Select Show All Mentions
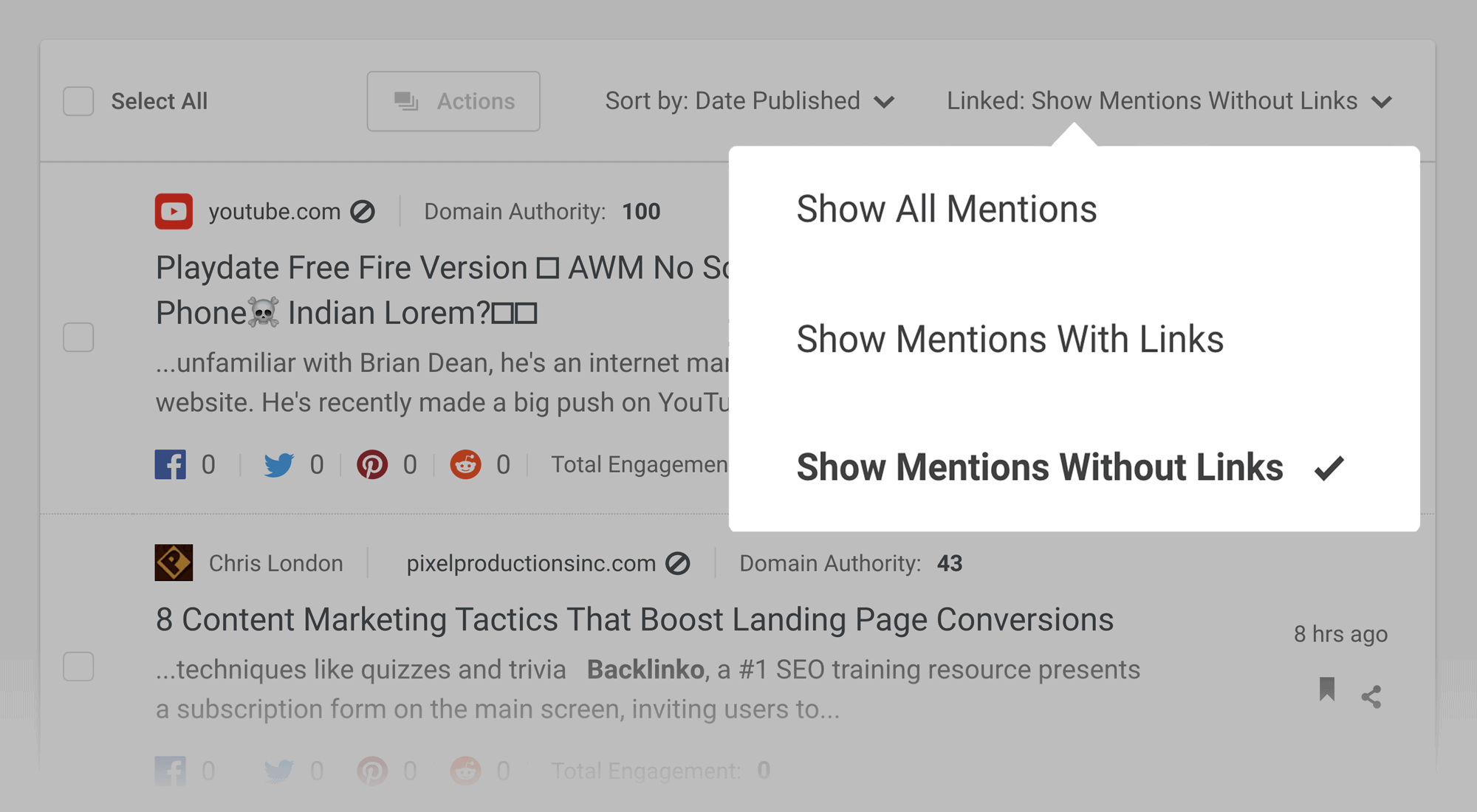Screen dimensions: 1477x812 (947, 209)
